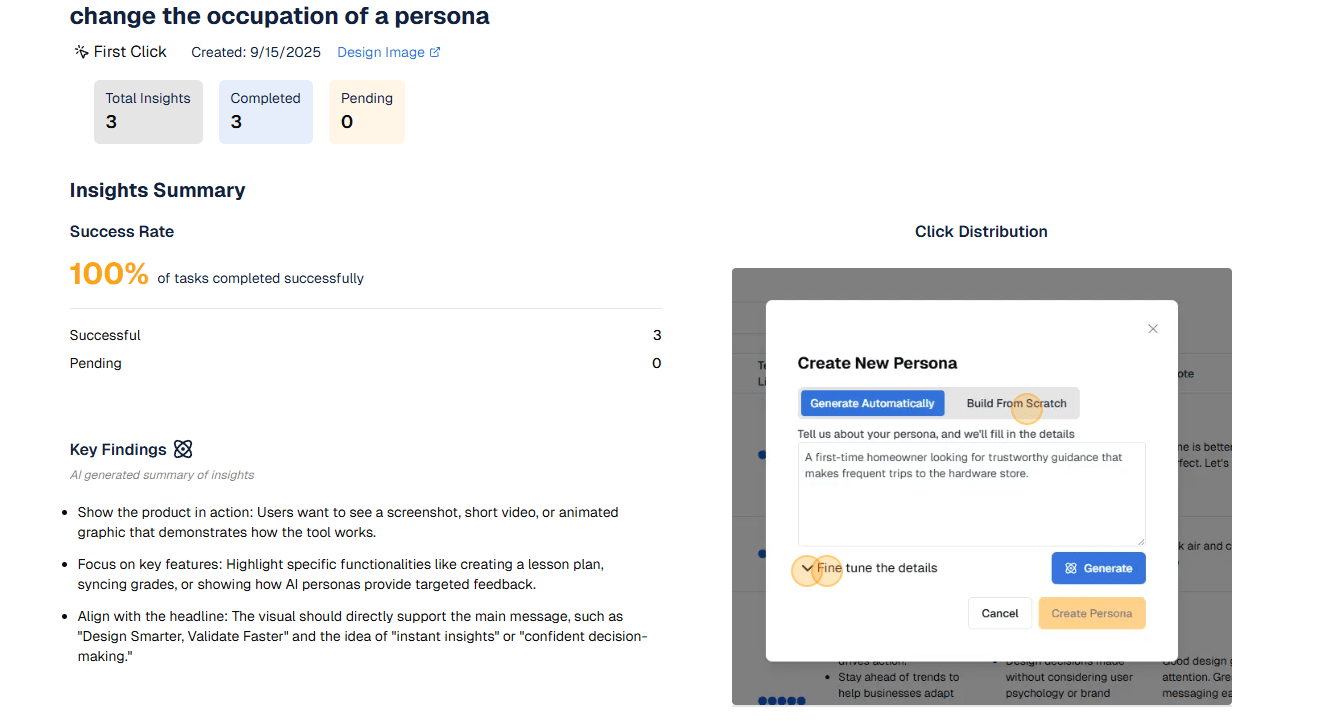The height and width of the screenshot is (723, 1325).
Task: Click the Insights Summary heading
Action: click(x=157, y=190)
